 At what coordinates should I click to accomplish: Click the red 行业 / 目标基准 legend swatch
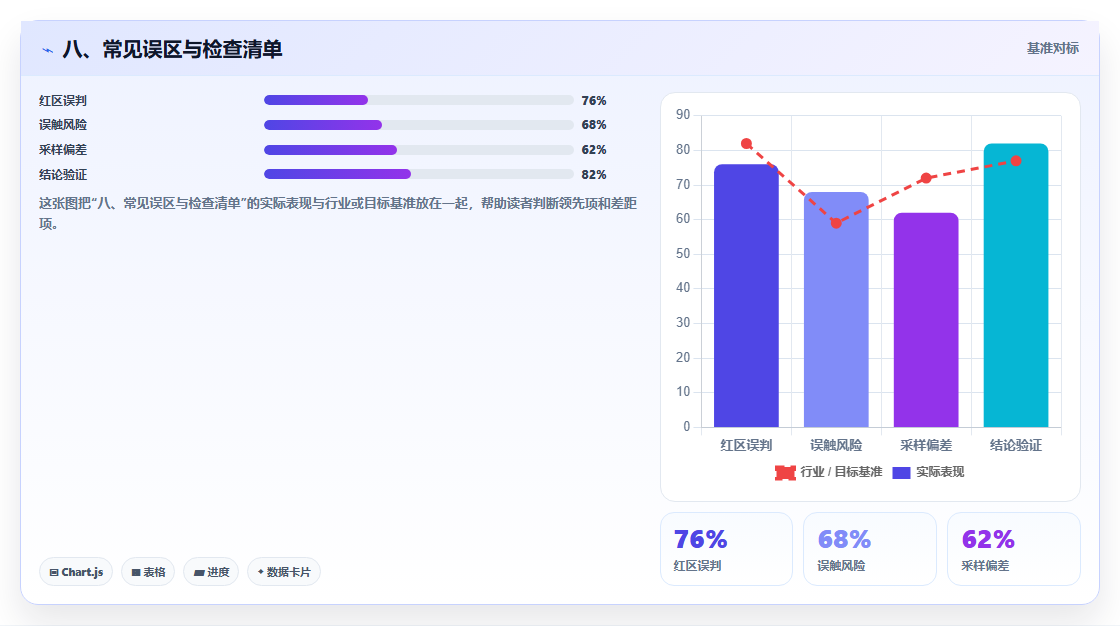click(x=785, y=472)
